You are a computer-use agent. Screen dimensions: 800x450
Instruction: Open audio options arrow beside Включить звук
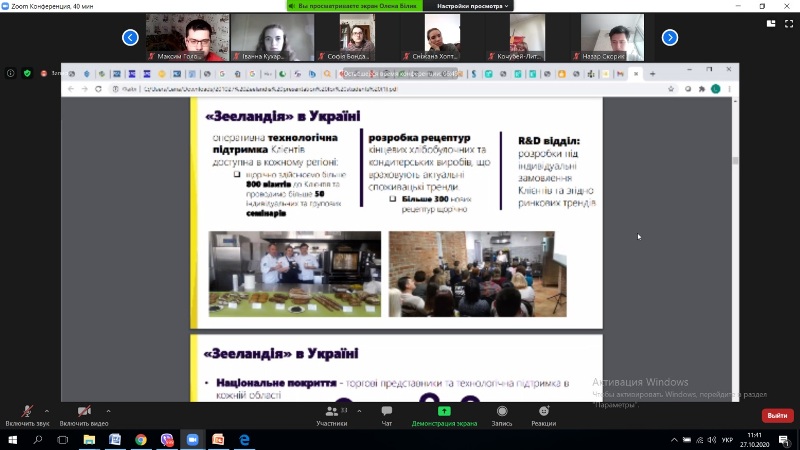click(46, 411)
